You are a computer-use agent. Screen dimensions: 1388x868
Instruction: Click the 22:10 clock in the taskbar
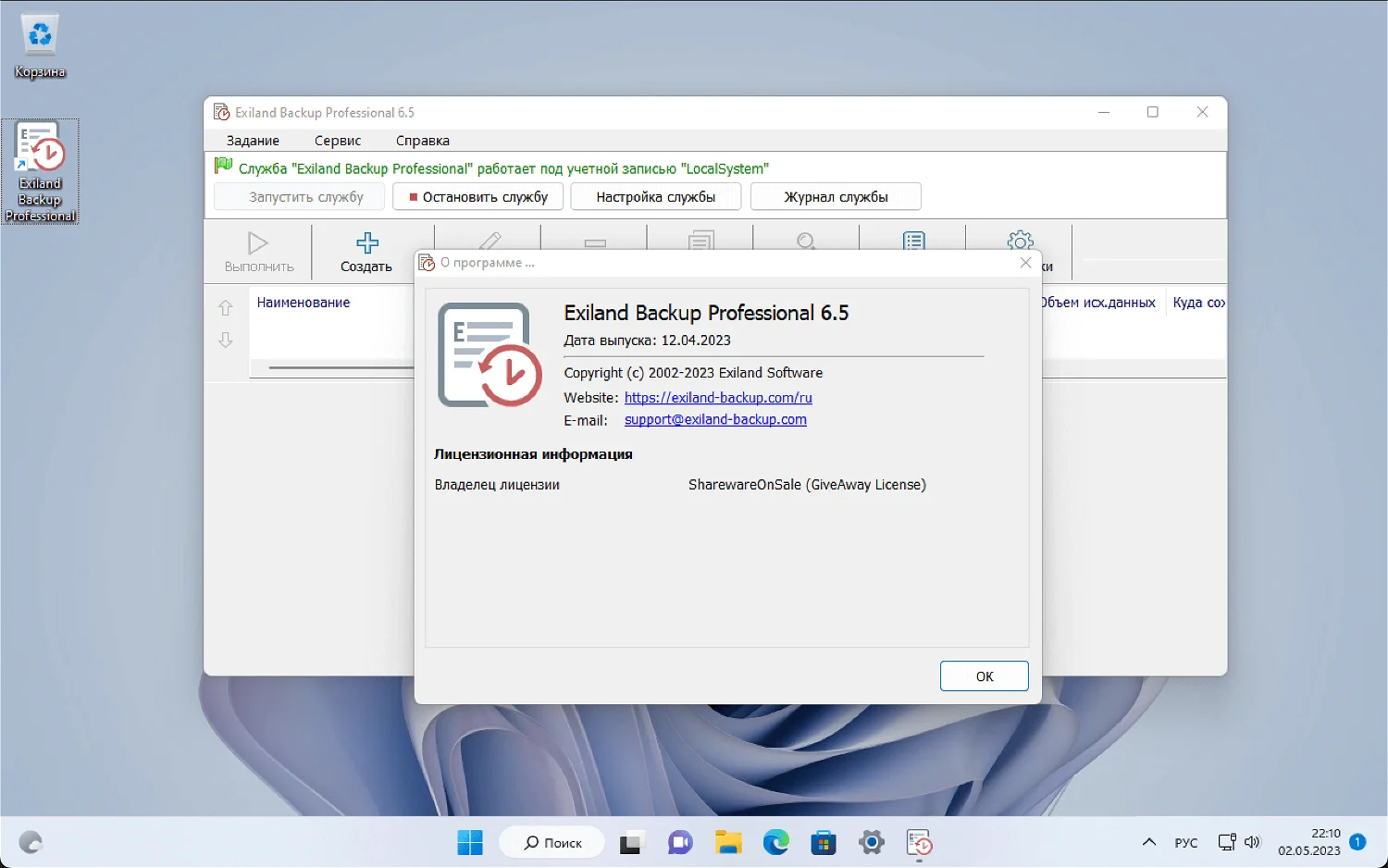coord(1309,842)
